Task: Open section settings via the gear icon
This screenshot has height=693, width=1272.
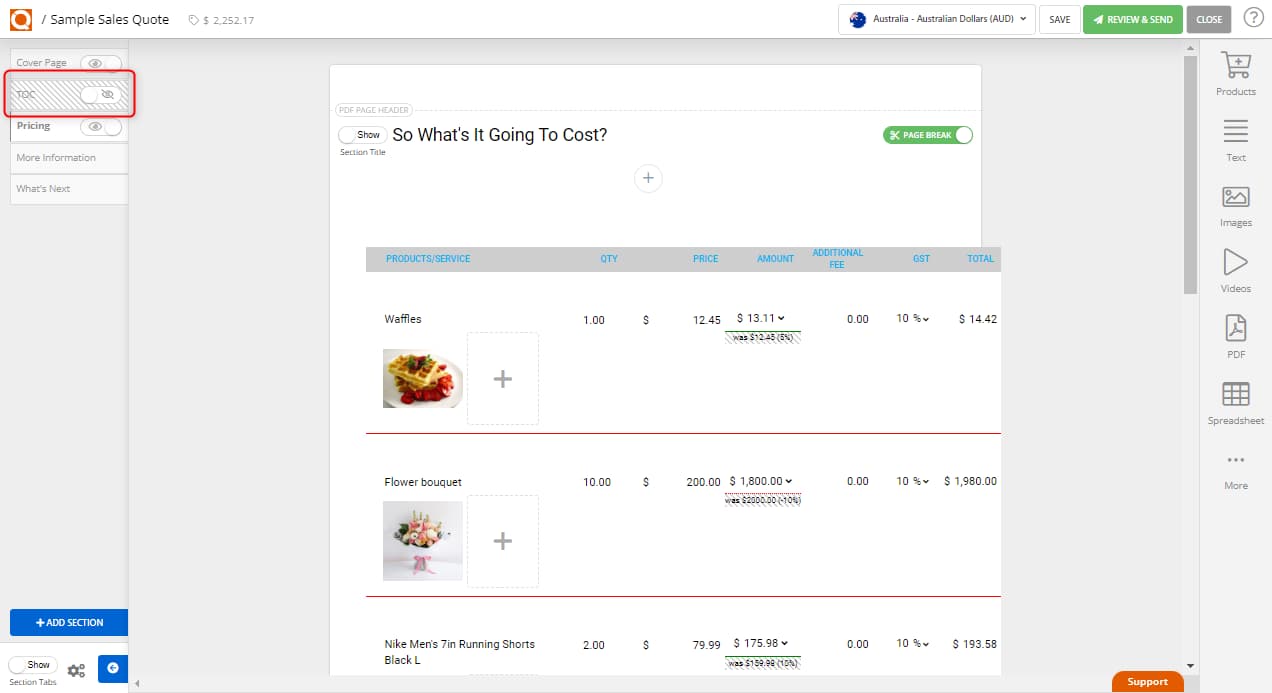Action: click(x=76, y=668)
